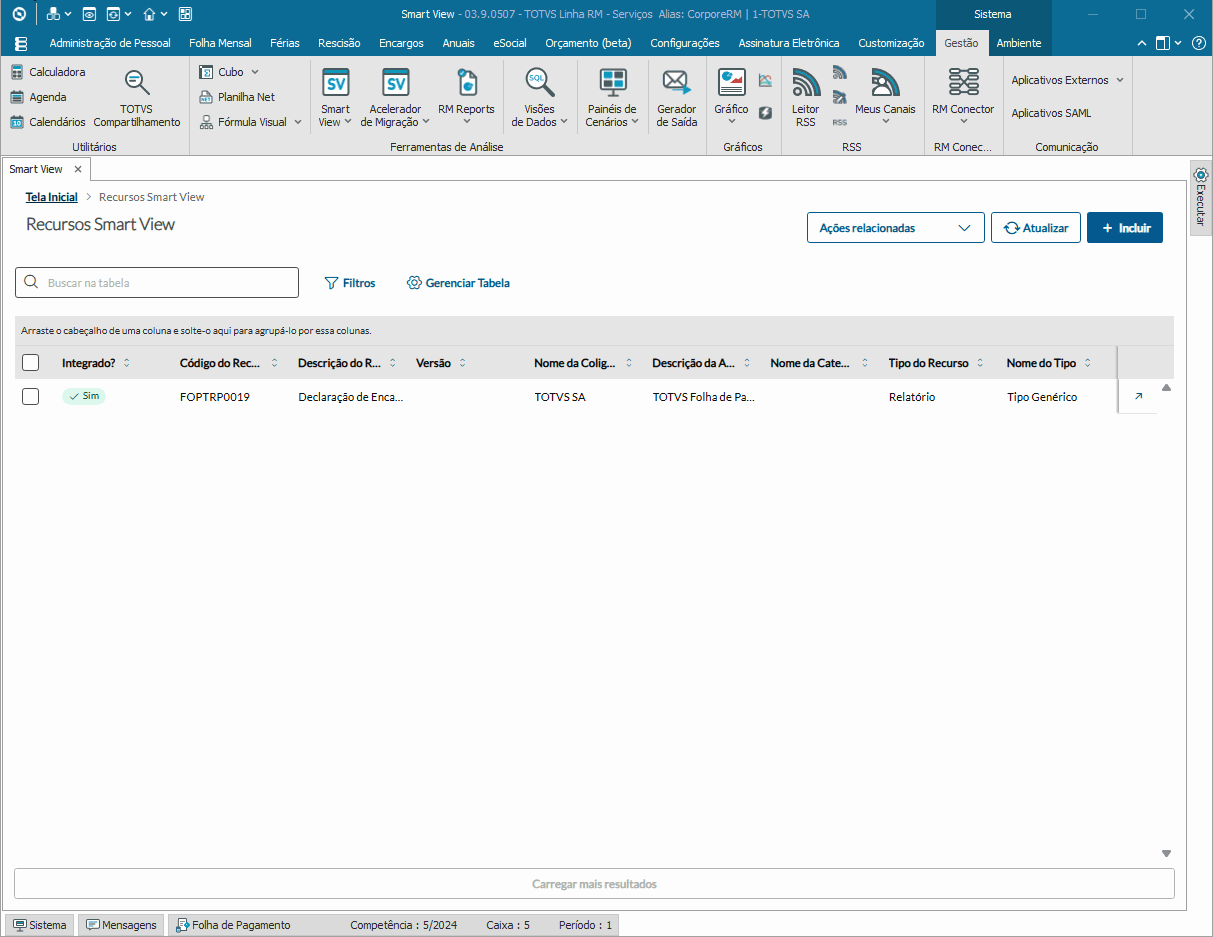Click the Atualizar button

click(x=1036, y=228)
